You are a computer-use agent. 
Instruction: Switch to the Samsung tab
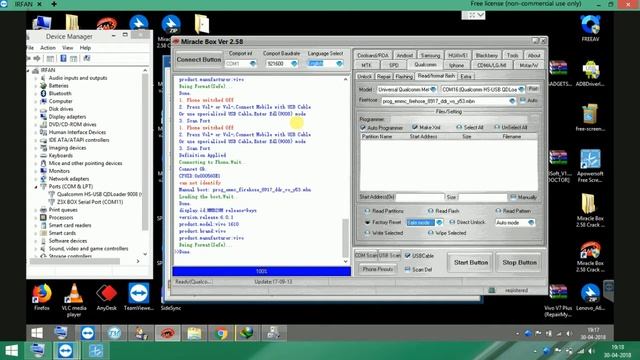click(x=430, y=55)
